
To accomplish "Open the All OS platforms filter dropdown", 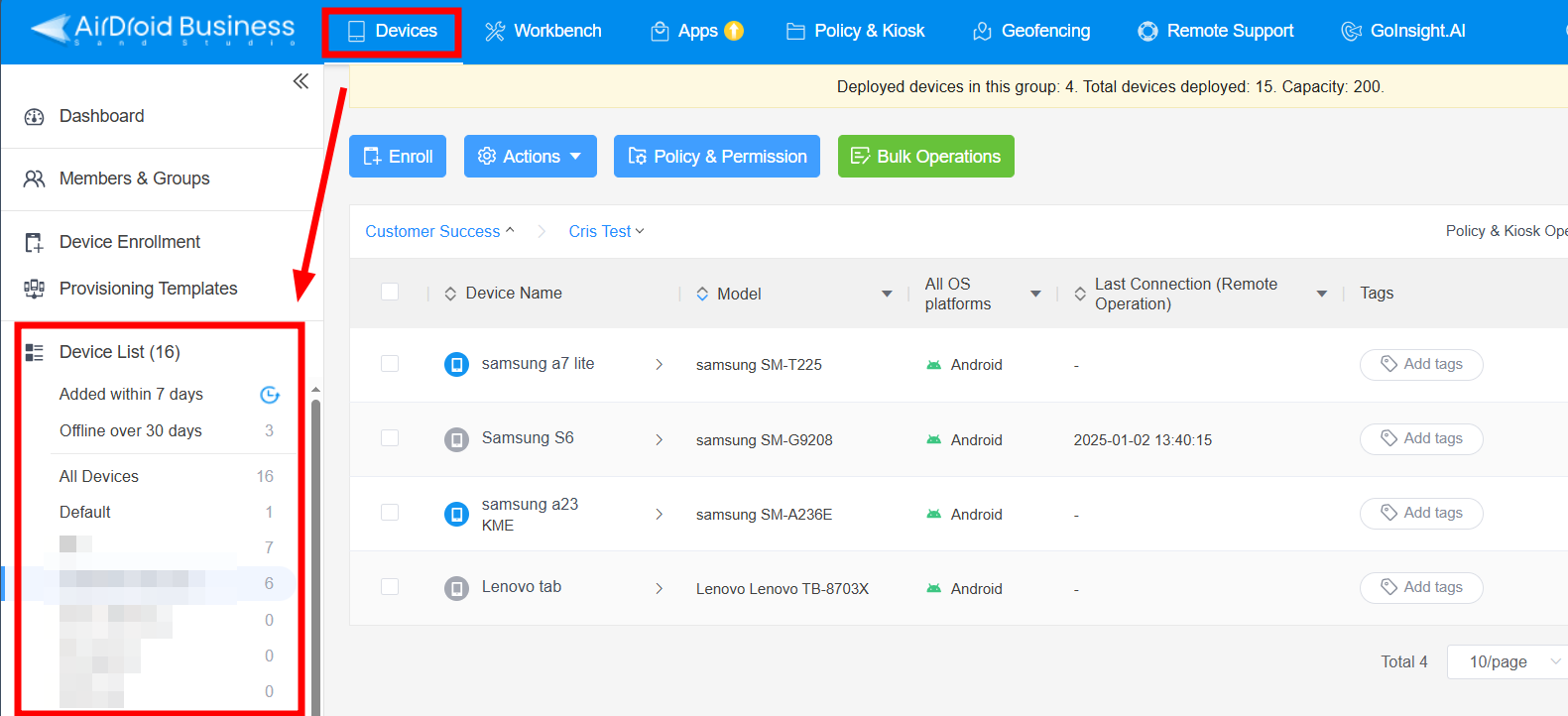I will coord(1035,294).
